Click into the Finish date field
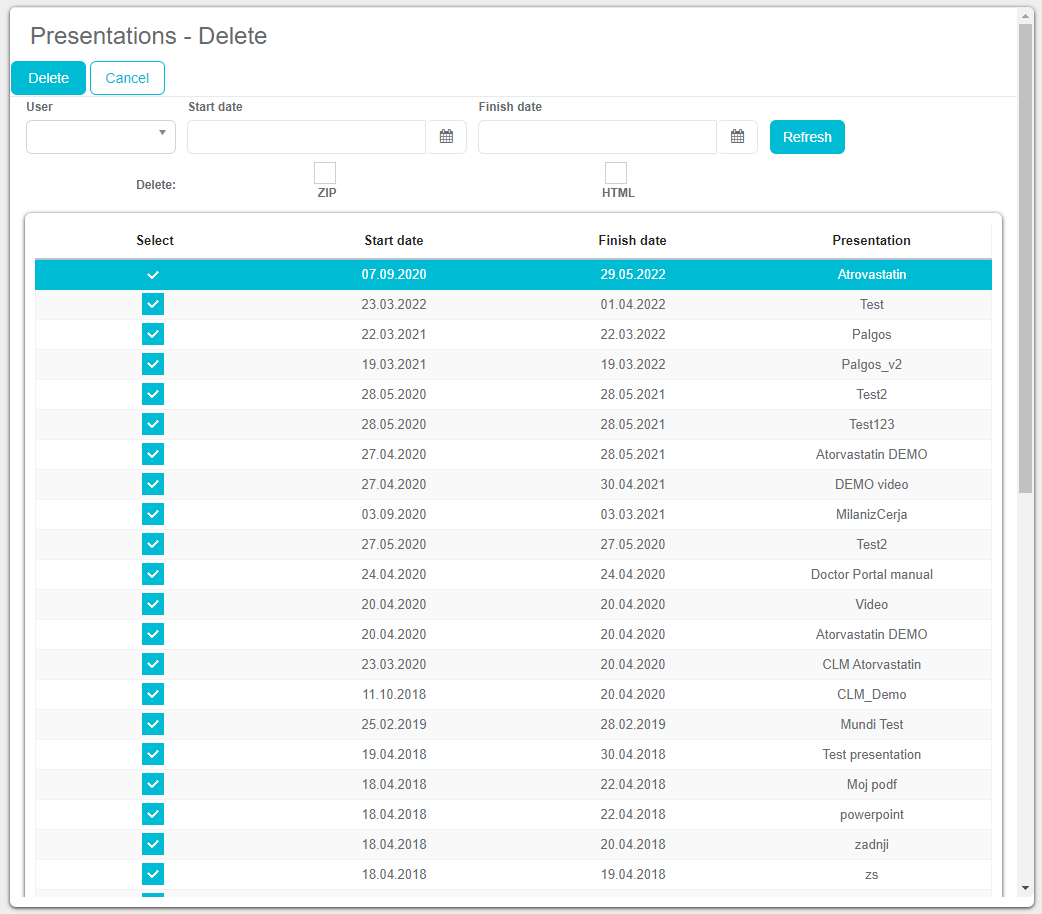Image resolution: width=1042 pixels, height=914 pixels. coord(597,137)
